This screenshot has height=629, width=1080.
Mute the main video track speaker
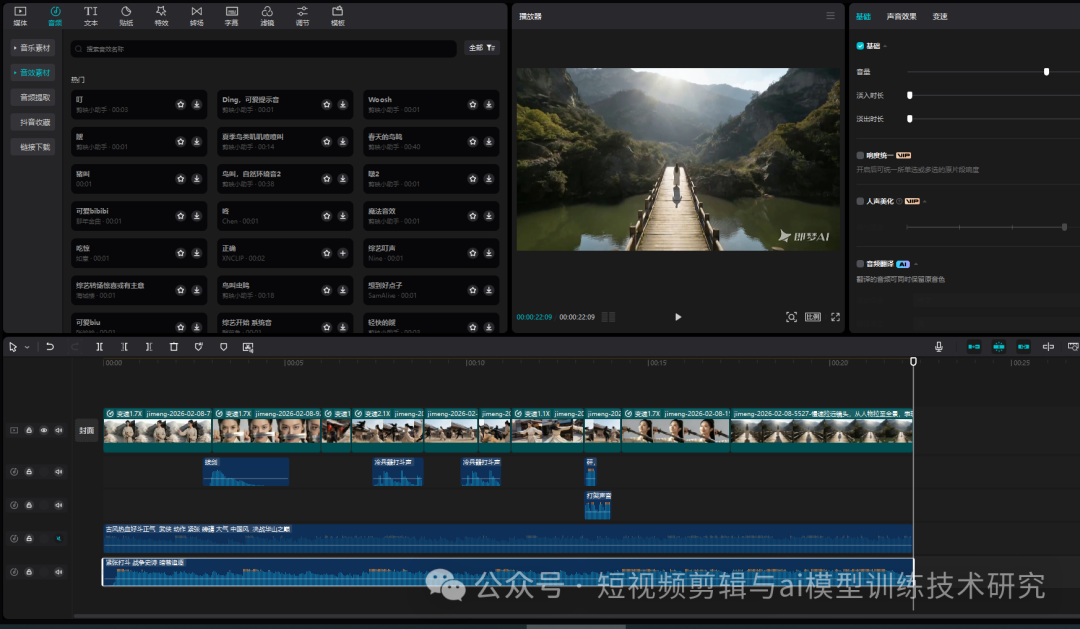pos(59,431)
